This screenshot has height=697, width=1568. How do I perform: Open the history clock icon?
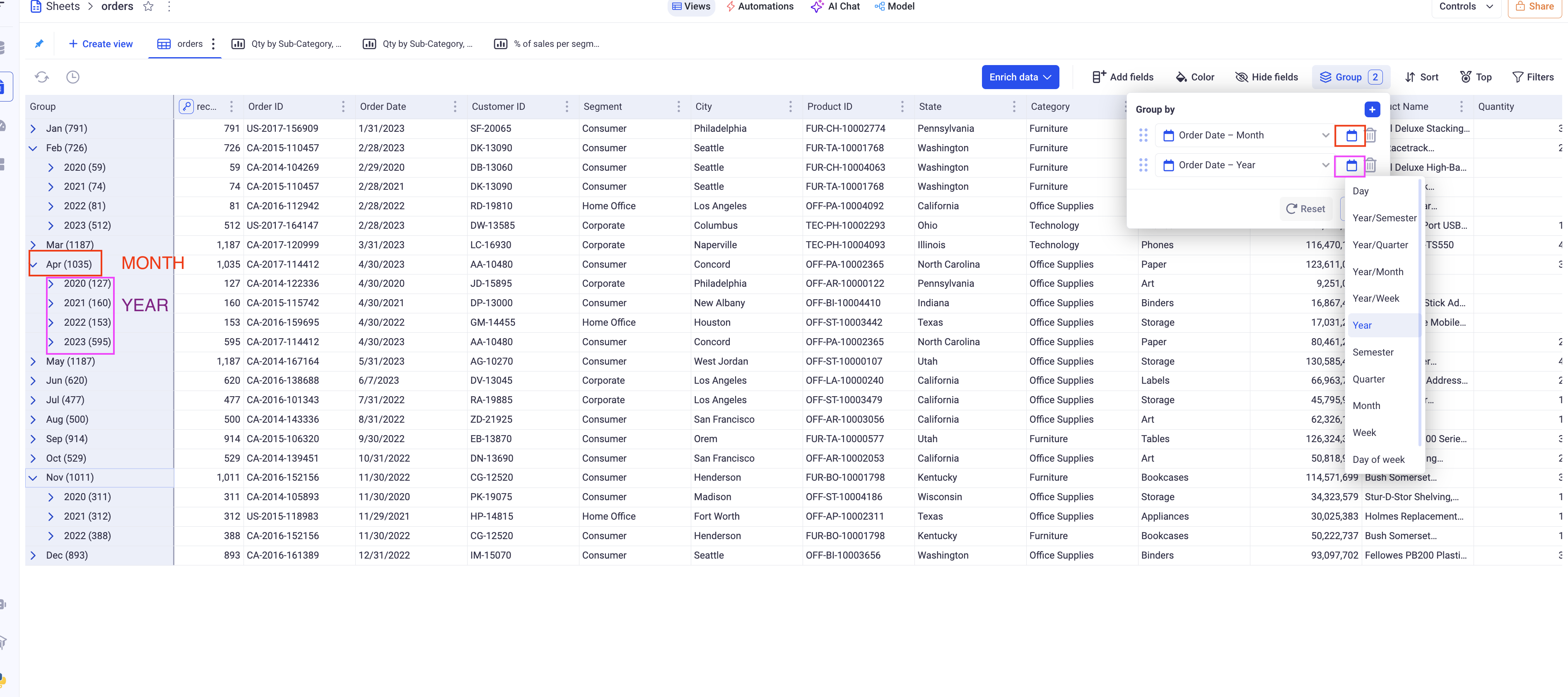point(72,77)
